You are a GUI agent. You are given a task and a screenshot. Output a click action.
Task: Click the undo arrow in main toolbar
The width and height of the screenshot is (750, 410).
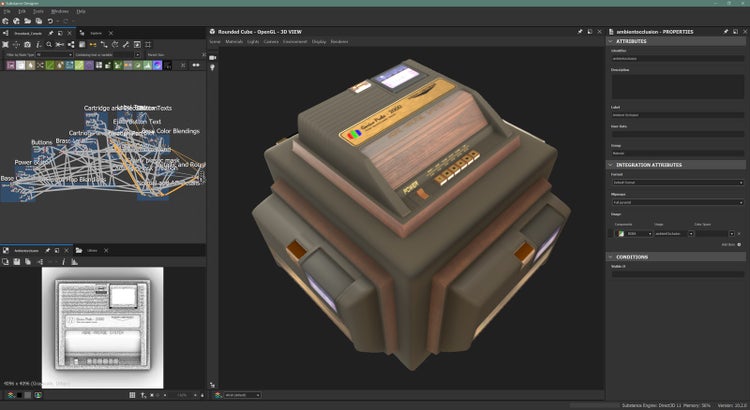pyautogui.click(x=52, y=20)
